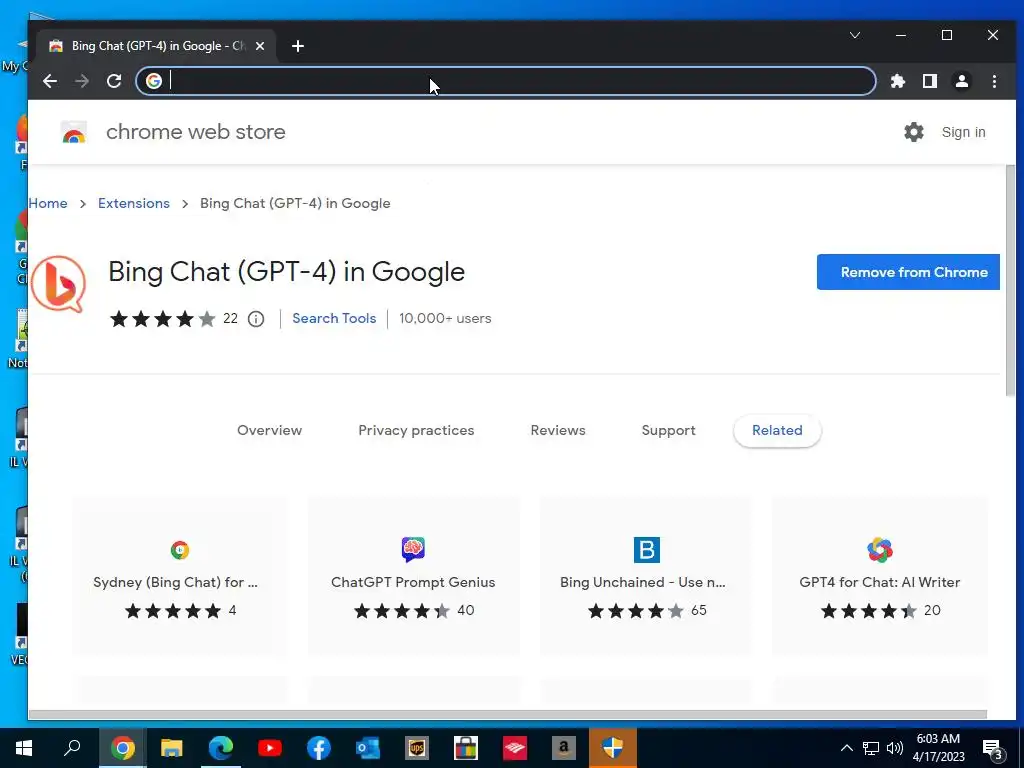
Task: Open GPT4 for Chat: AI Writer card
Action: click(880, 576)
